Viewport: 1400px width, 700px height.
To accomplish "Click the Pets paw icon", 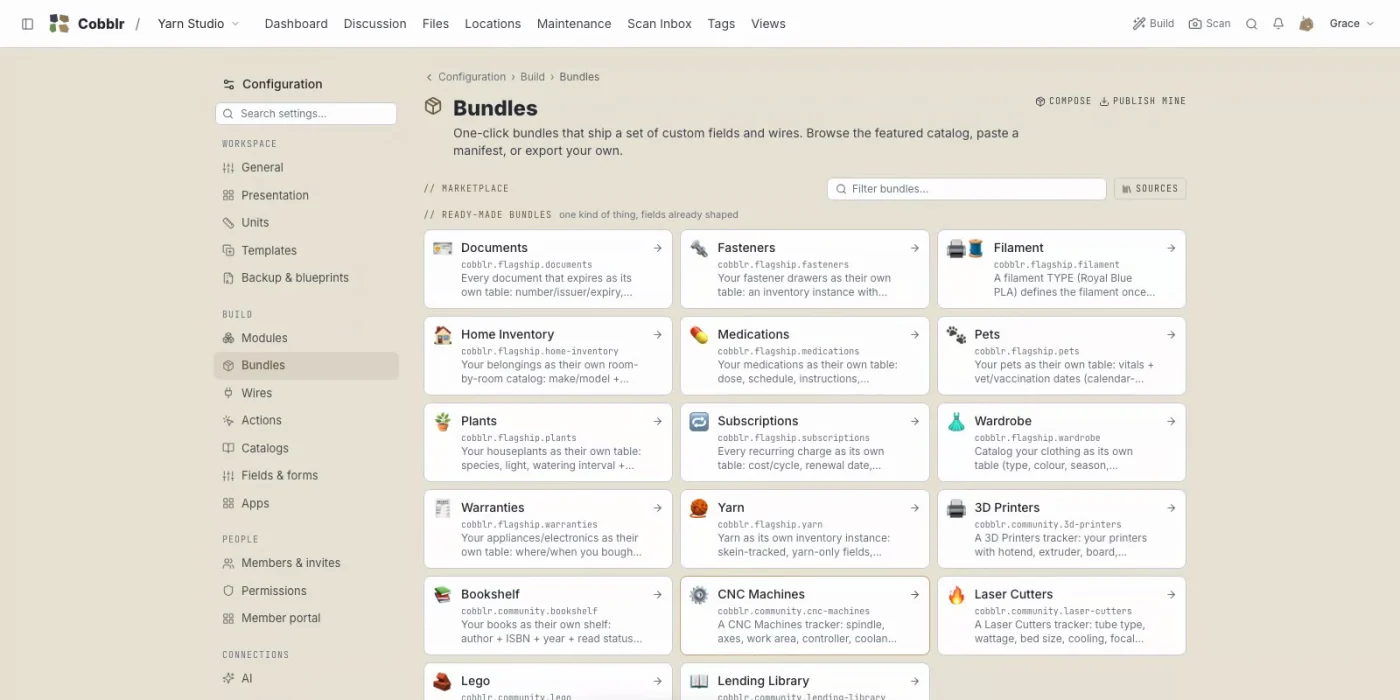I will (x=956, y=335).
